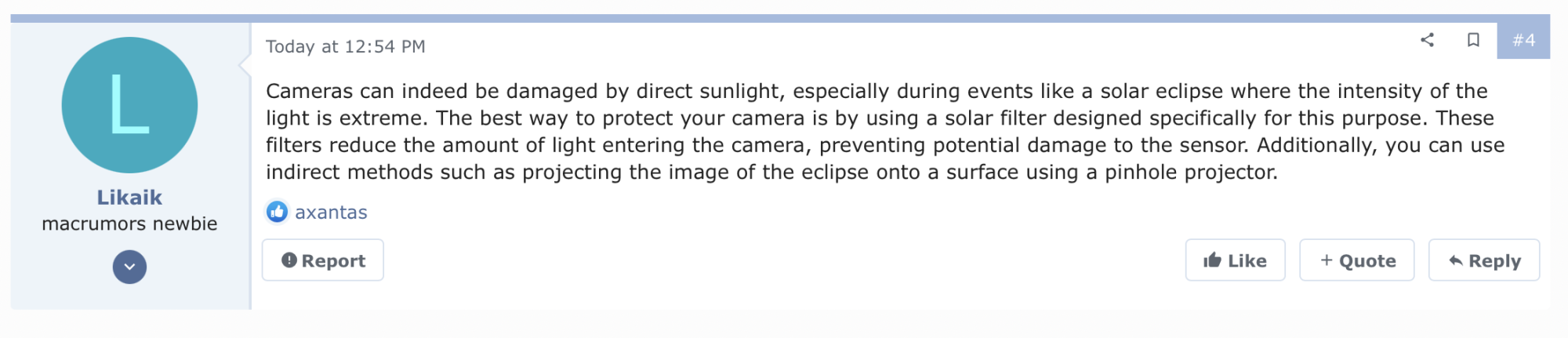Image resolution: width=1568 pixels, height=338 pixels.
Task: Bookmark this post with the bookmark icon
Action: 1473,40
